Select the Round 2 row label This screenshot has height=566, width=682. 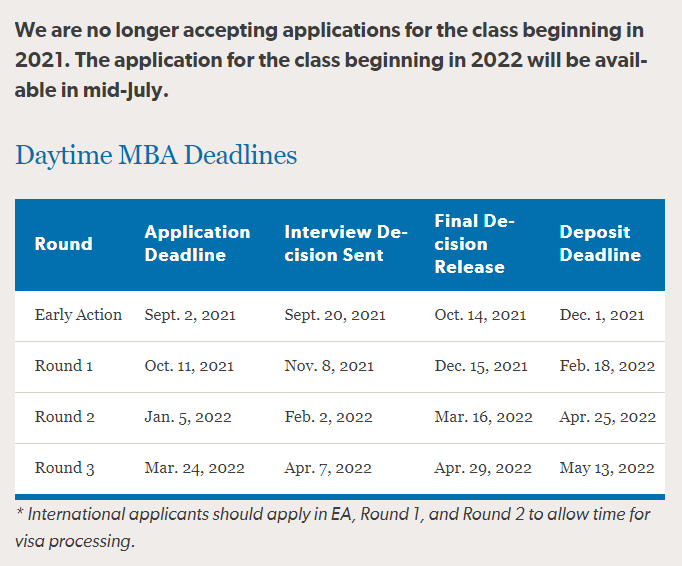point(65,417)
